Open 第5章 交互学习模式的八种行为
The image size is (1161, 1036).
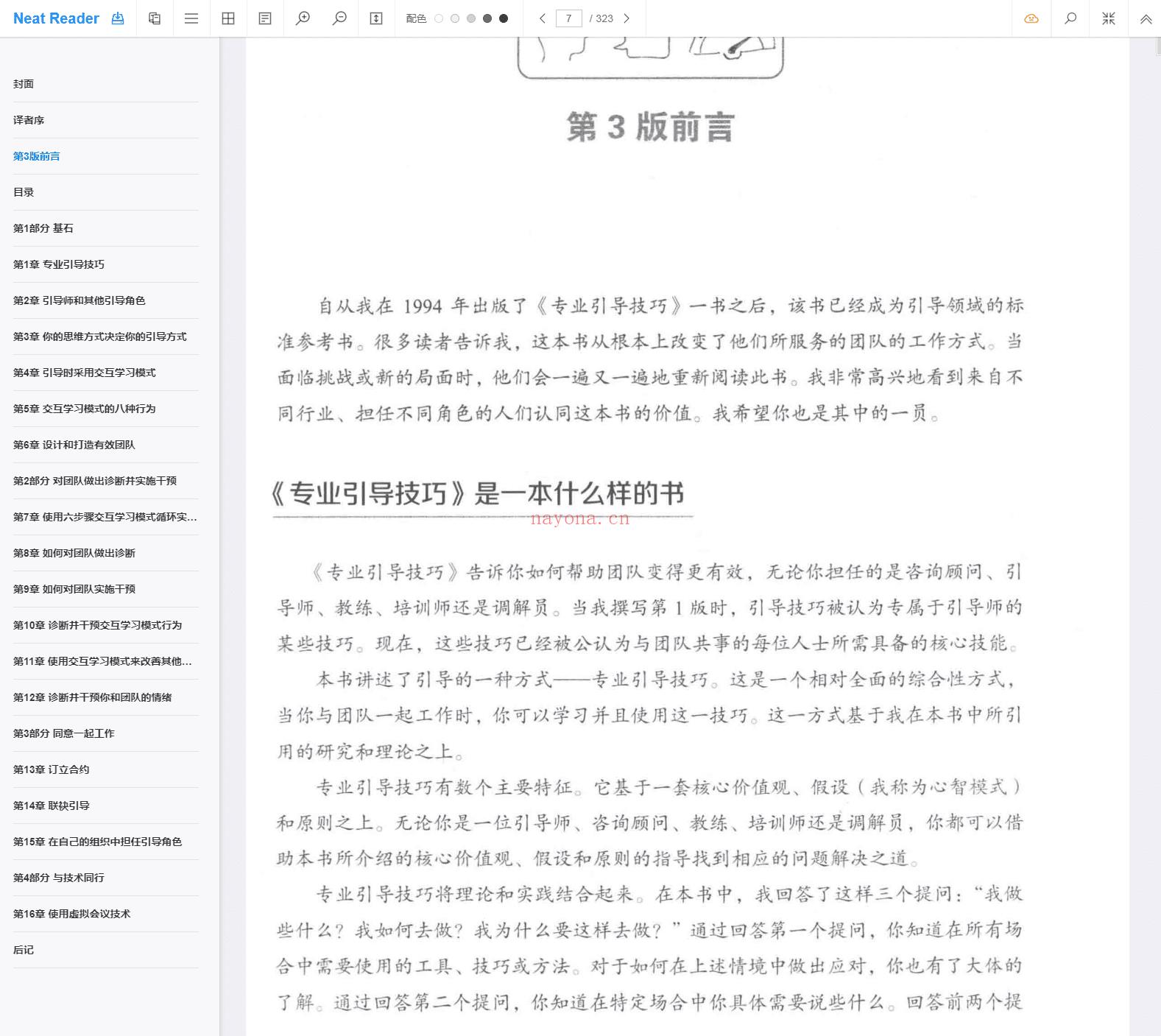(x=106, y=409)
